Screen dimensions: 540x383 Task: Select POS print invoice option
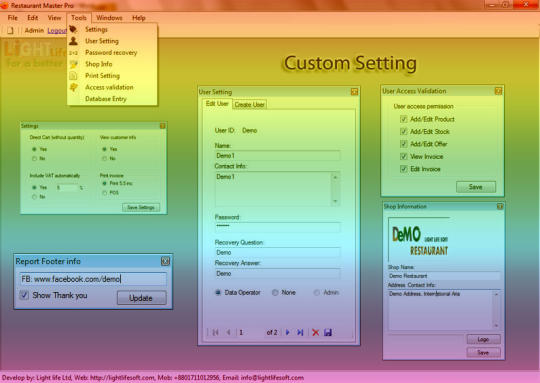pos(104,193)
